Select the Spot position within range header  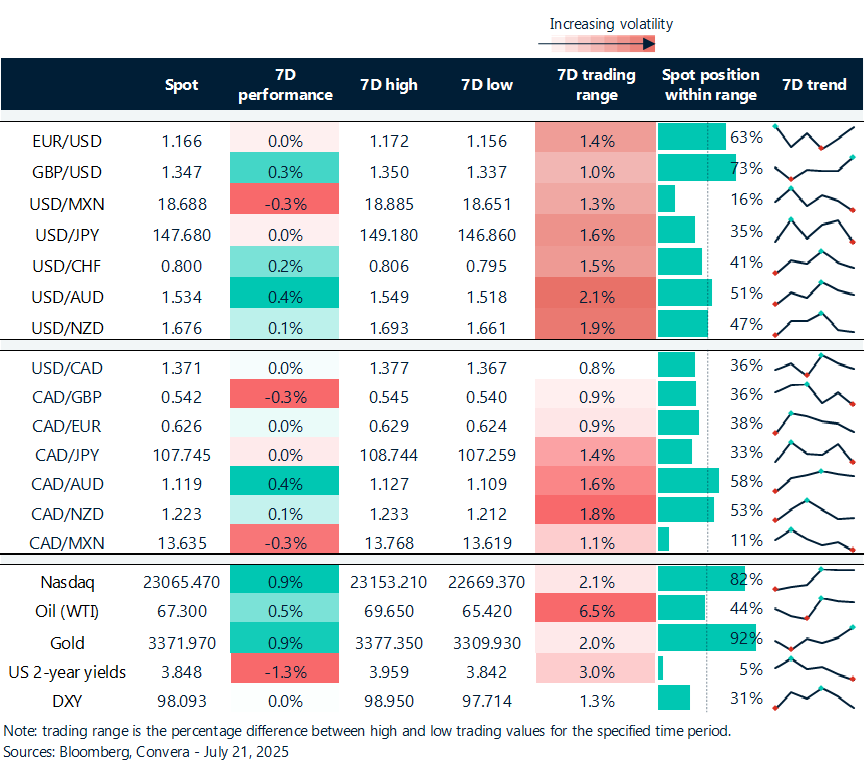(711, 84)
